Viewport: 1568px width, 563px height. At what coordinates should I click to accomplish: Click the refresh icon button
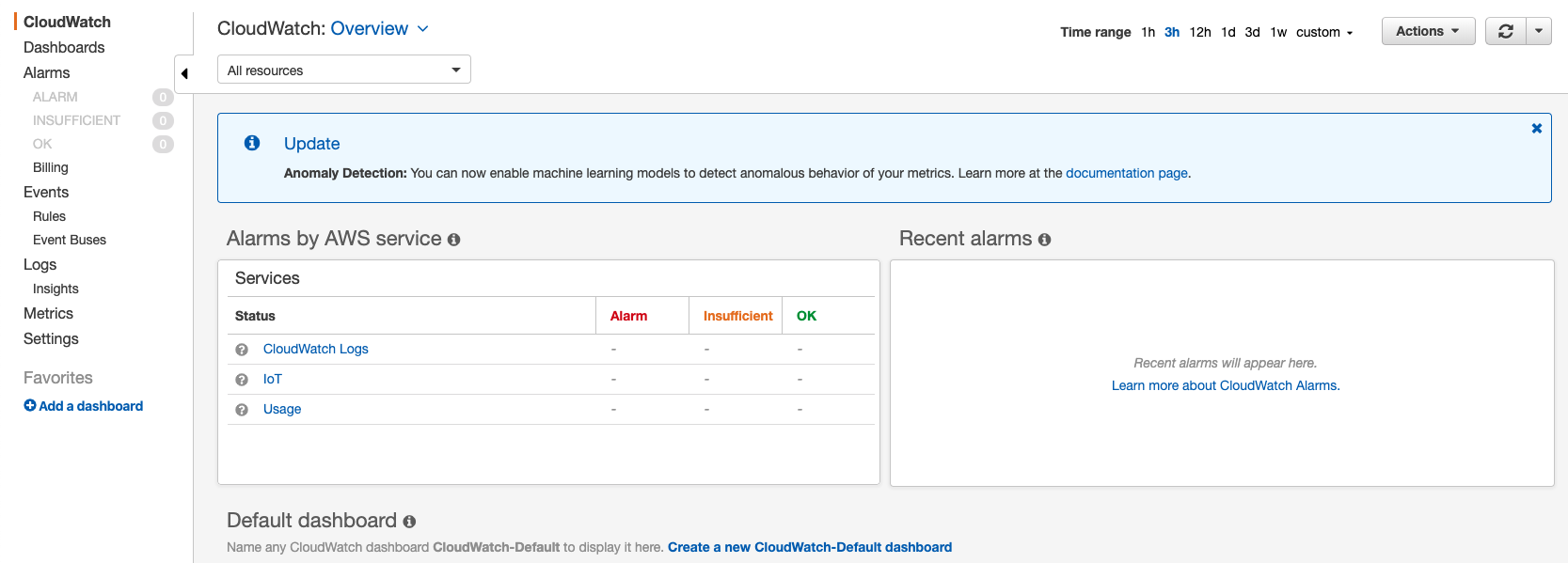coord(1505,31)
